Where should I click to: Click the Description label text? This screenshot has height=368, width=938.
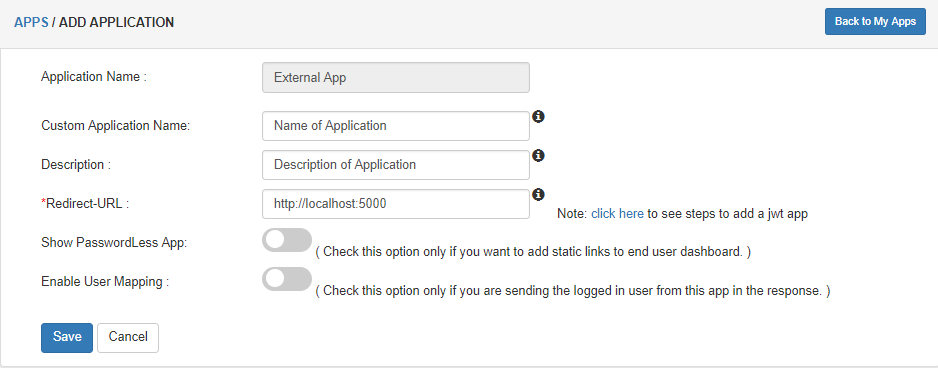[x=76, y=165]
